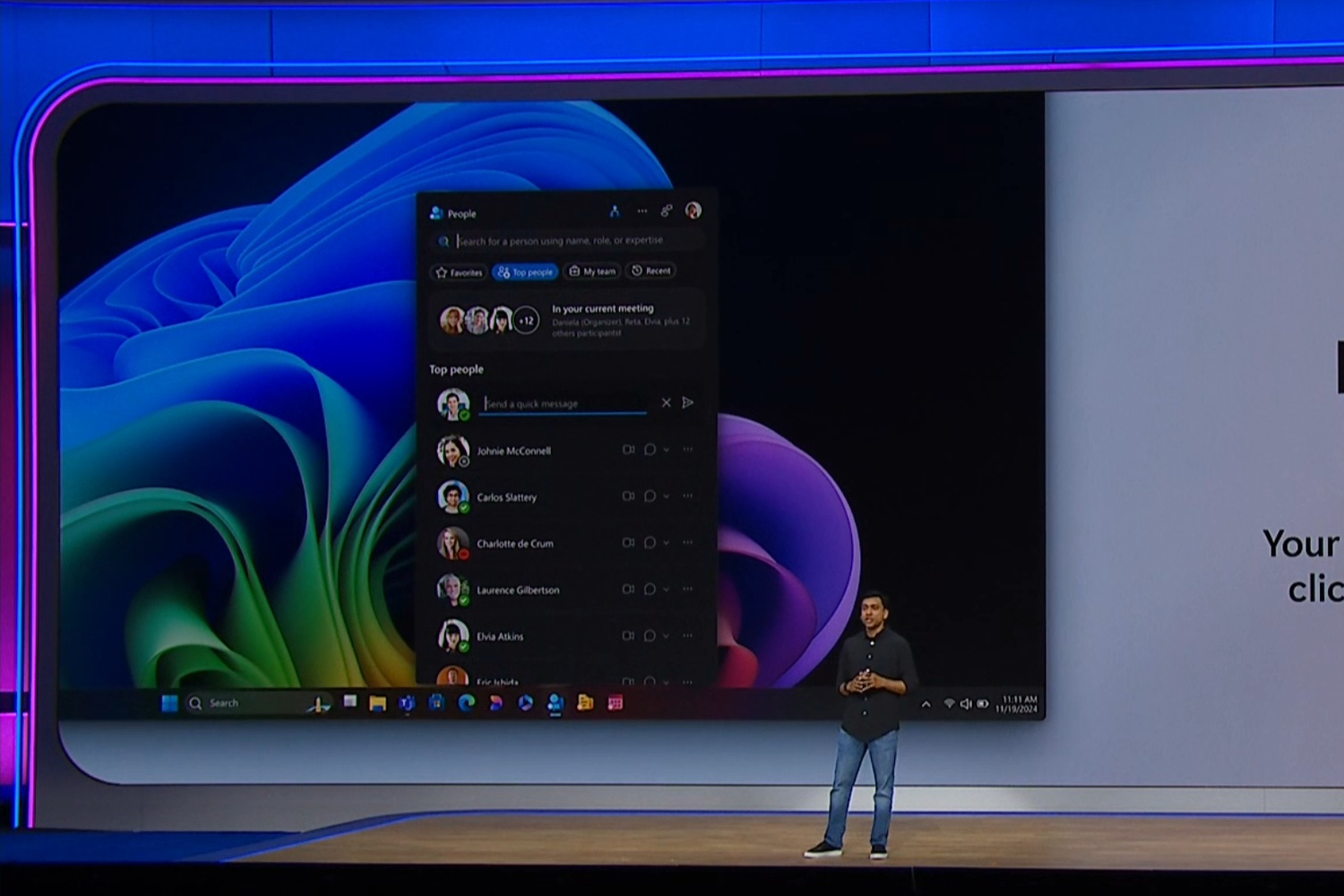Open Microsoft Store from the taskbar
Image resolution: width=1344 pixels, height=896 pixels.
pos(436,703)
